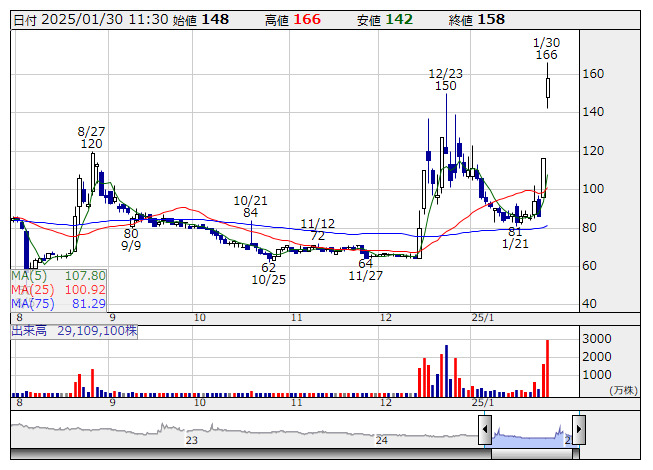This screenshot has width=653, height=470.
Task: Click the 始値 148 opening price
Action: pos(201,20)
